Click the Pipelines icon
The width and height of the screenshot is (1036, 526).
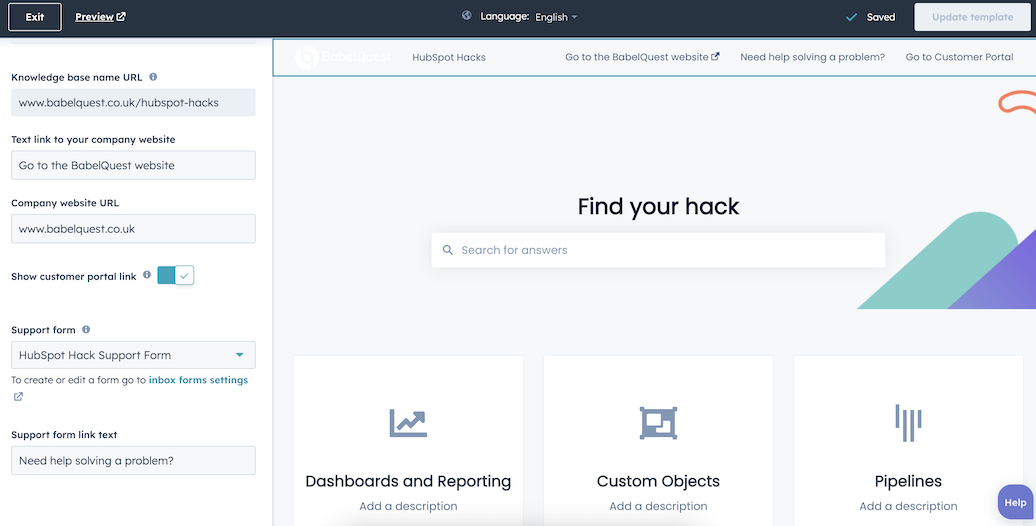pos(908,423)
